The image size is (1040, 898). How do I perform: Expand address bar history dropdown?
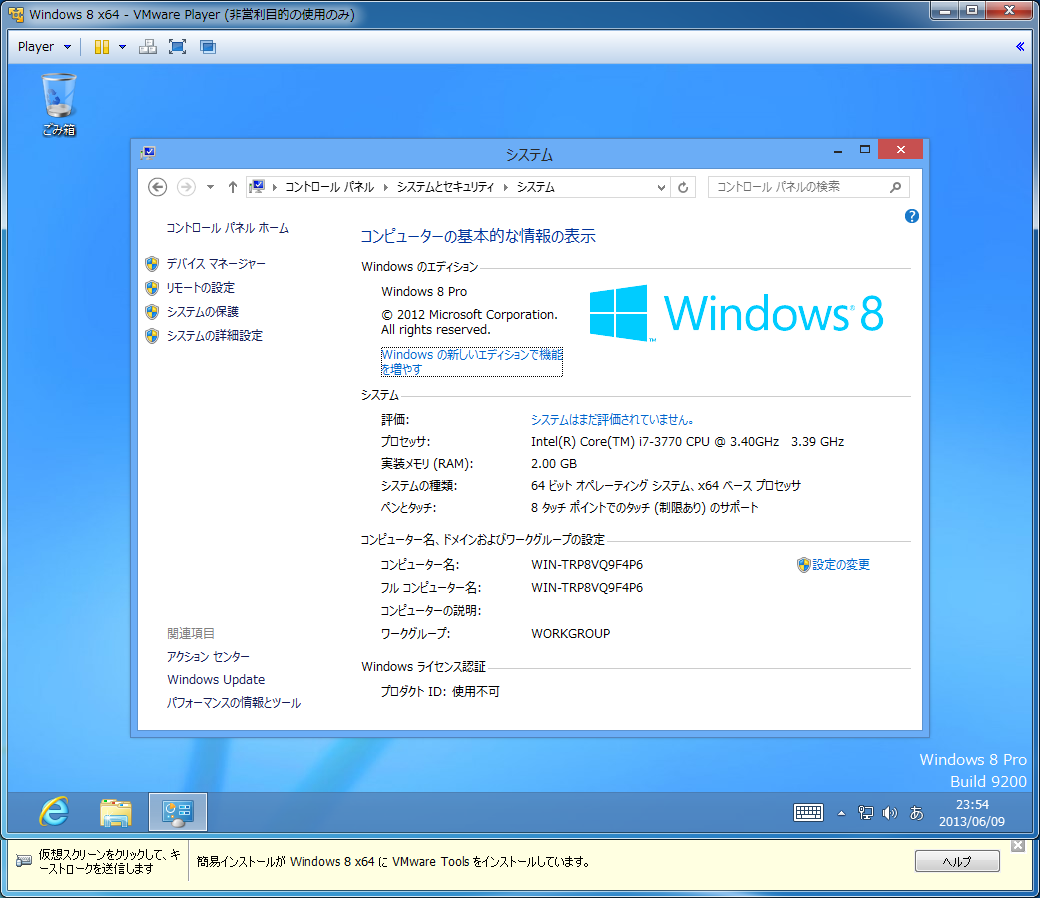coord(661,188)
